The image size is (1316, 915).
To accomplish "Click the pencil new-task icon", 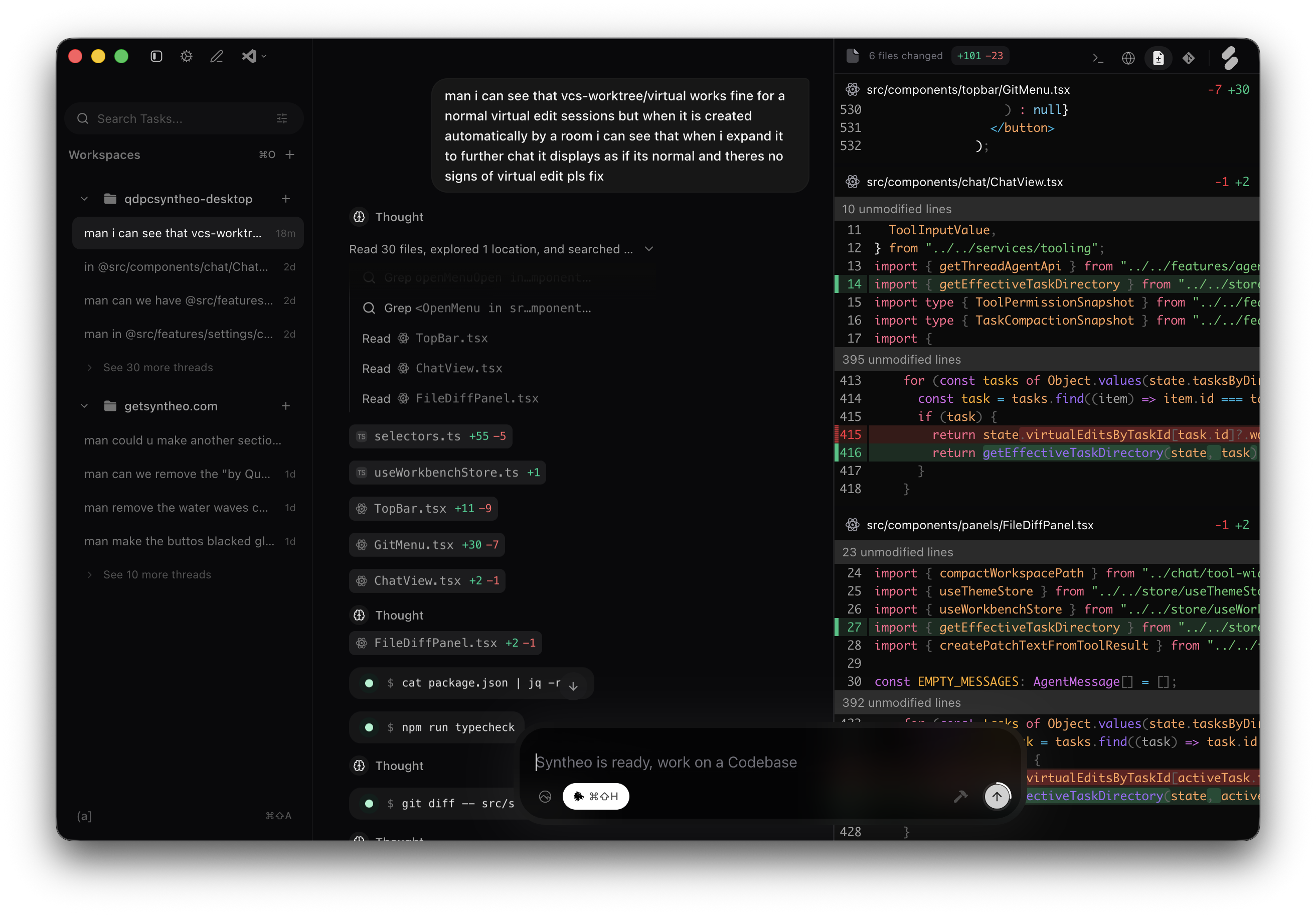I will 217,56.
